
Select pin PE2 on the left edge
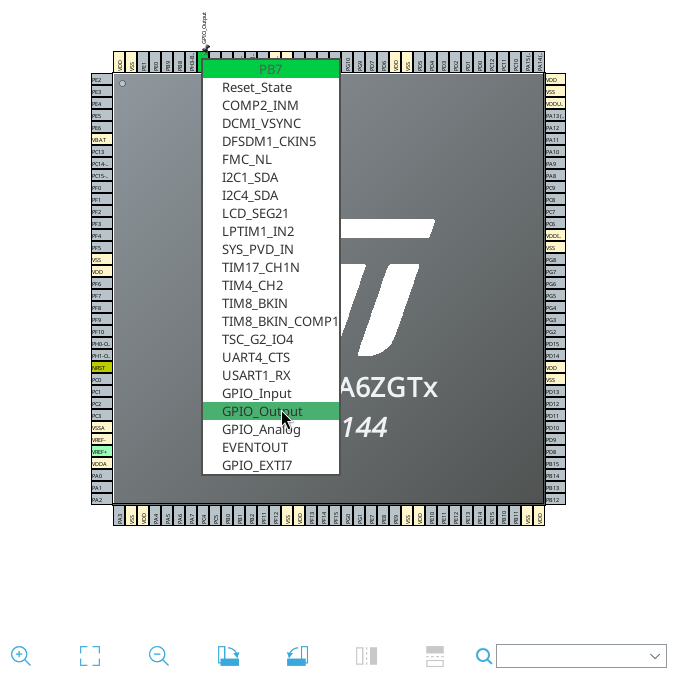click(101, 80)
